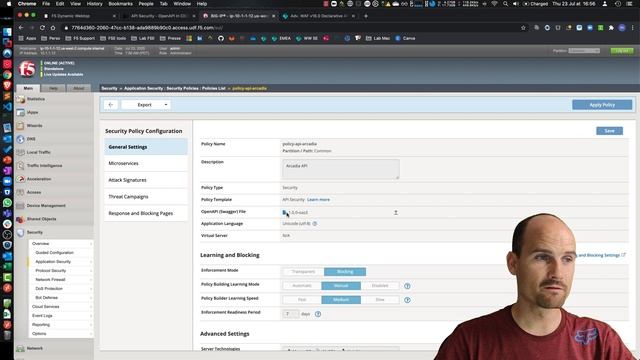
Task: Open the Bookmarks menu in the menu bar
Action: pos(120,4)
